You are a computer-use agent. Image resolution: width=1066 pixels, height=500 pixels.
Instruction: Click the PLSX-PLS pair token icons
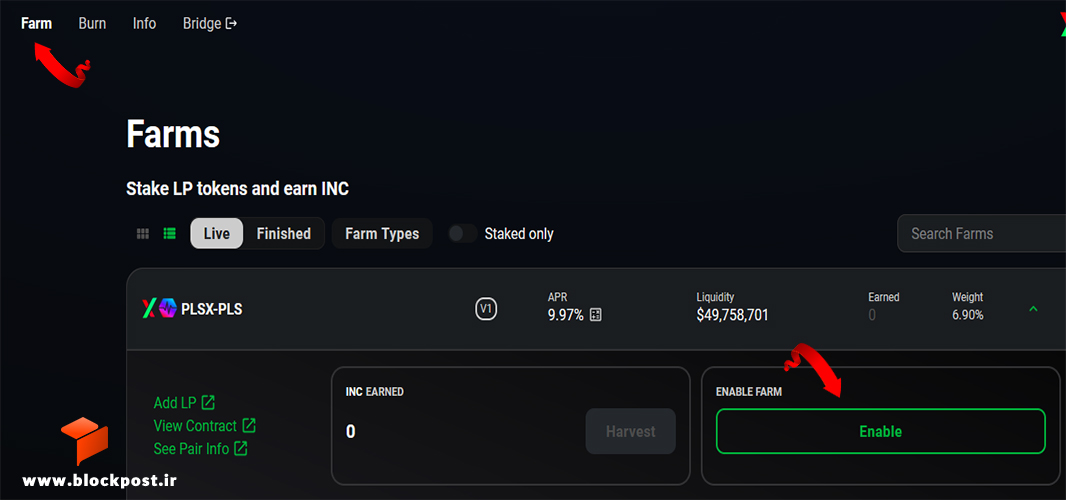pos(159,309)
